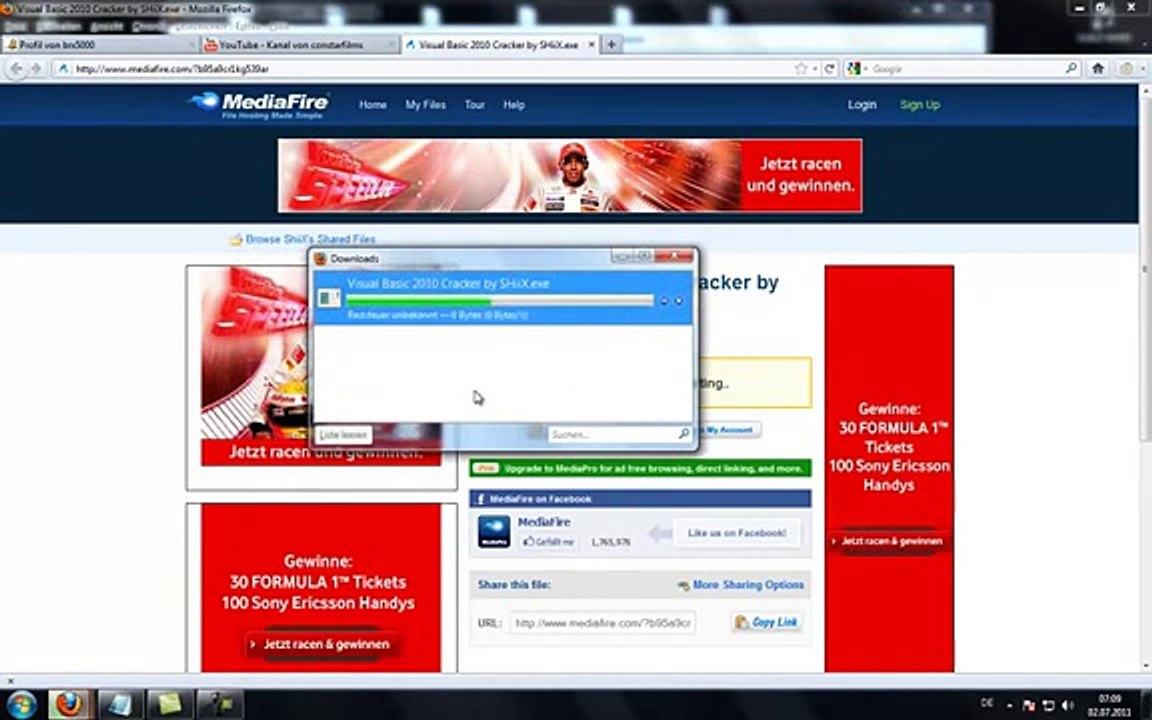The image size is (1152, 720).
Task: Open My Files in MediaFire nav
Action: point(425,105)
